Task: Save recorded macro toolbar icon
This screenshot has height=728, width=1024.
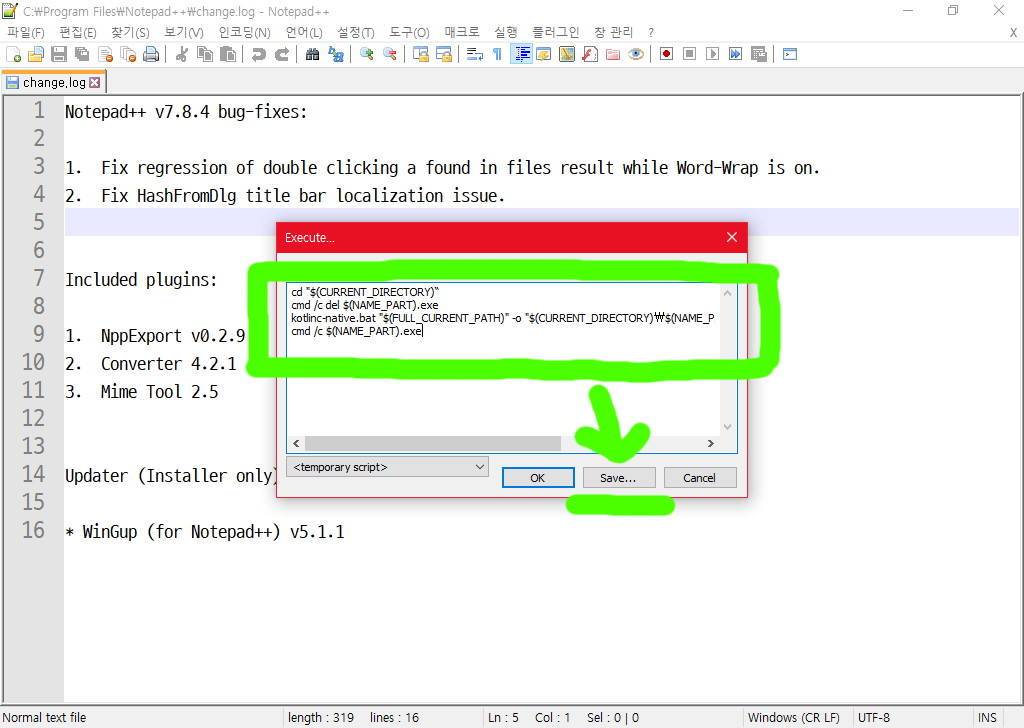Action: pyautogui.click(x=758, y=54)
